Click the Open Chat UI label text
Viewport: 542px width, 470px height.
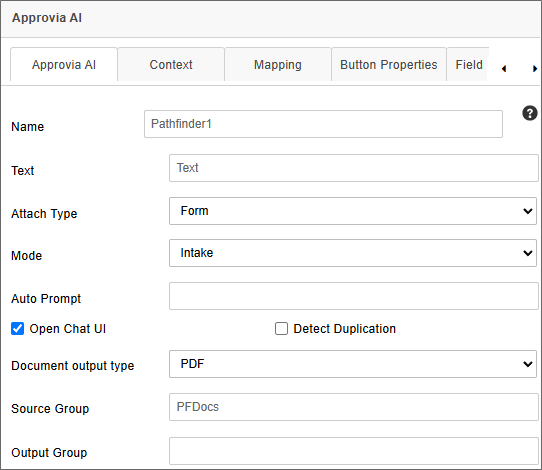click(68, 329)
